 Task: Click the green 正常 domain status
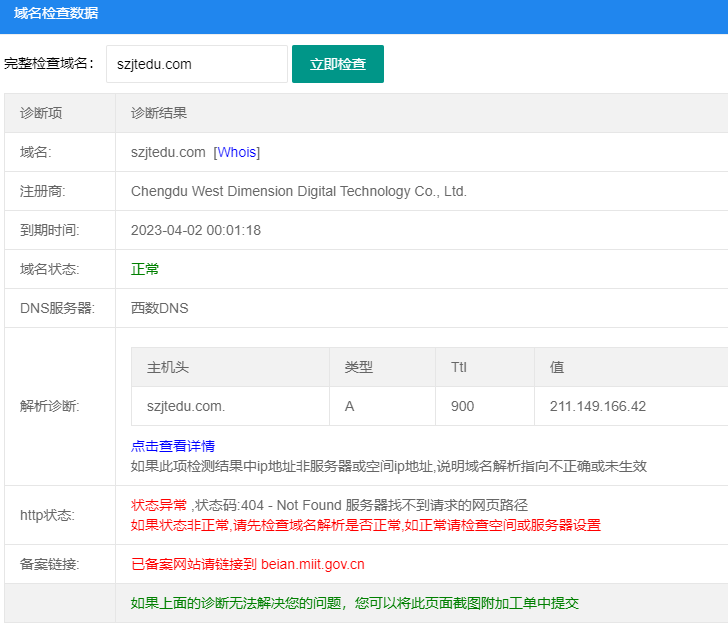click(145, 269)
